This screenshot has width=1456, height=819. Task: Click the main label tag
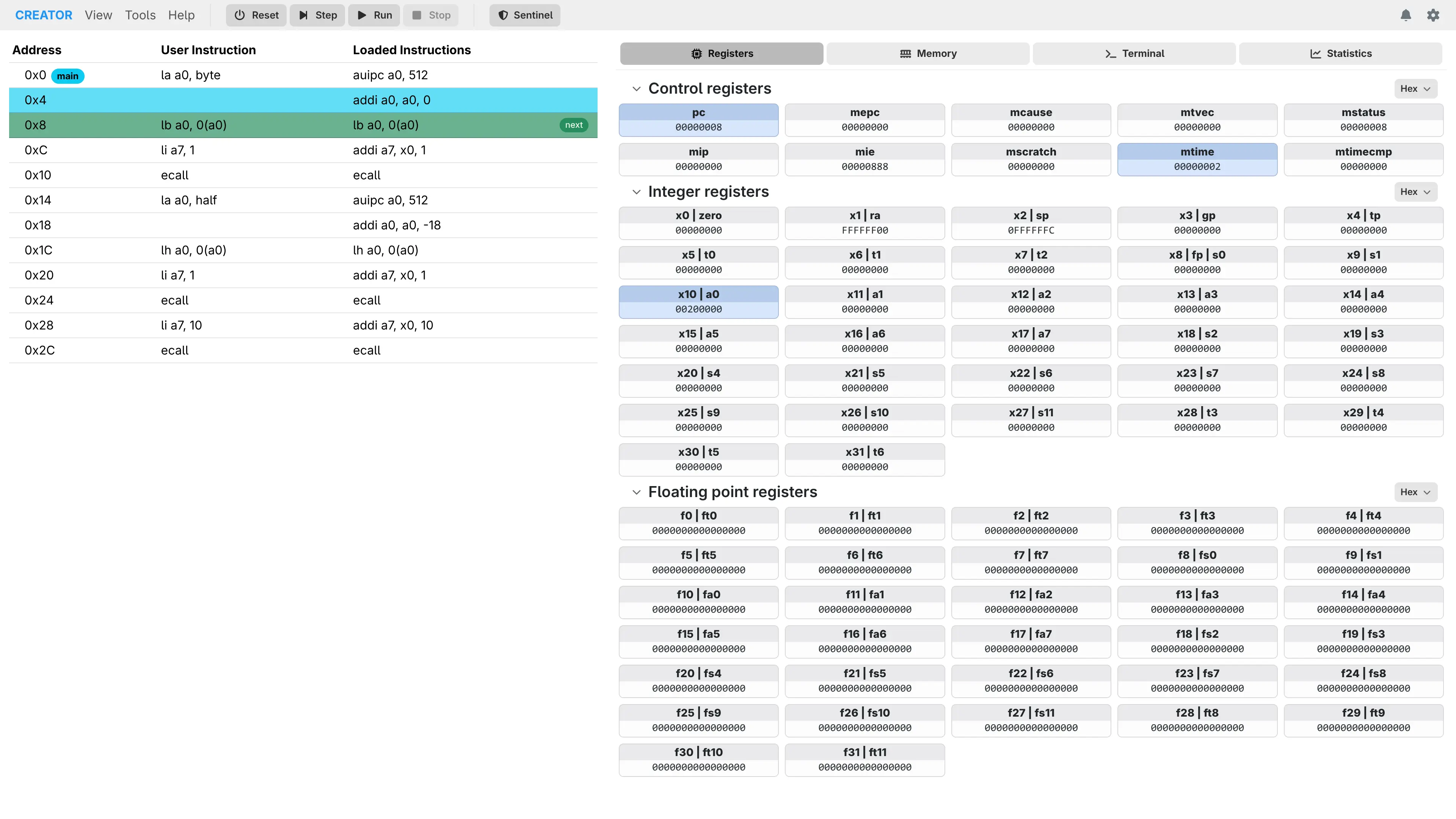(68, 76)
